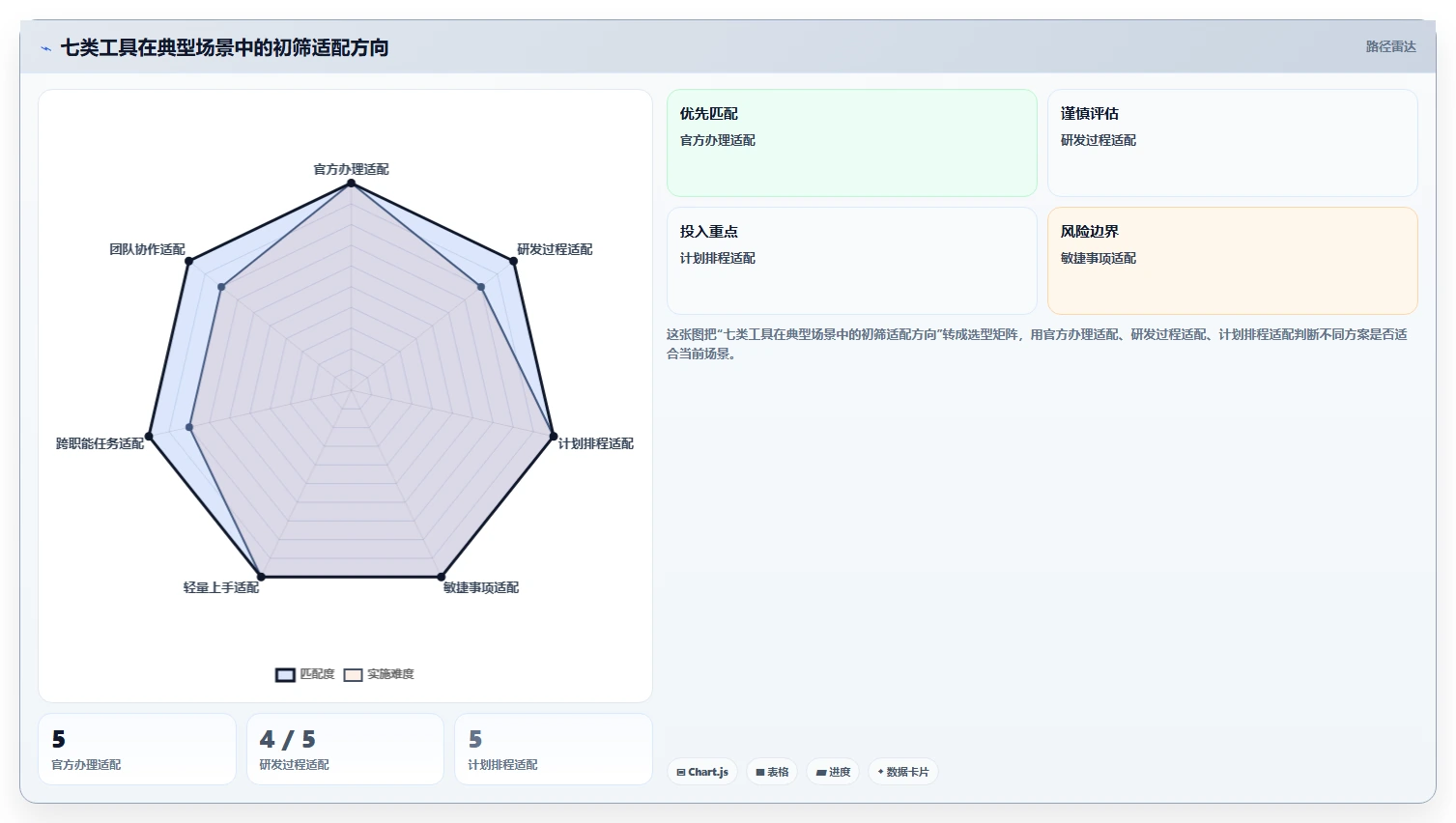
Task: Toggle the 实施难度 legend swatch
Action: click(x=353, y=674)
